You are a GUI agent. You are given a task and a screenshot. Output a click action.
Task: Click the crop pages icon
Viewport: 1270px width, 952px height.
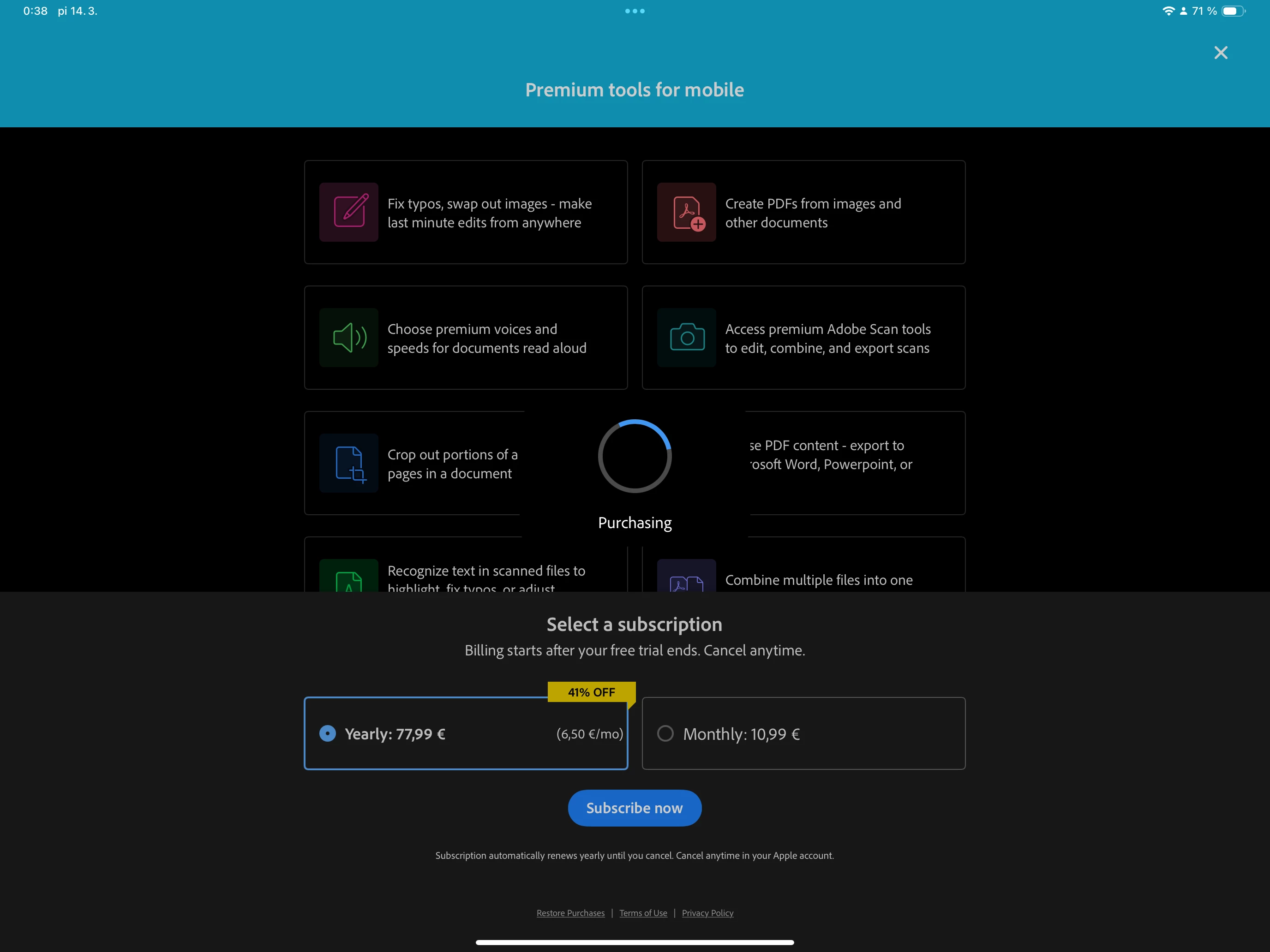pyautogui.click(x=348, y=463)
